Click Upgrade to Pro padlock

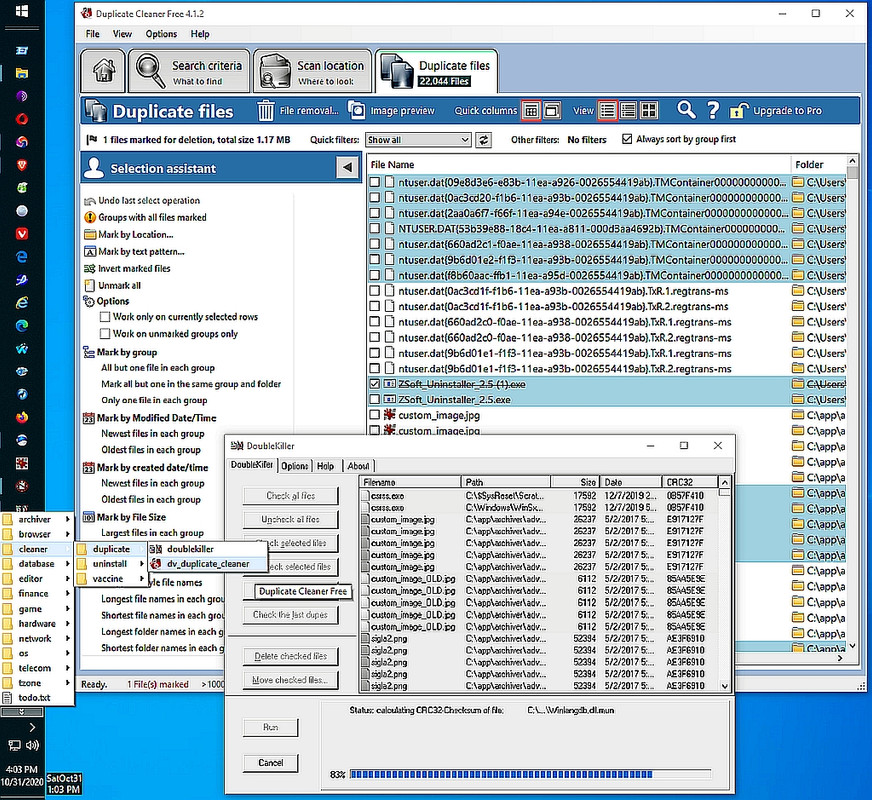739,111
